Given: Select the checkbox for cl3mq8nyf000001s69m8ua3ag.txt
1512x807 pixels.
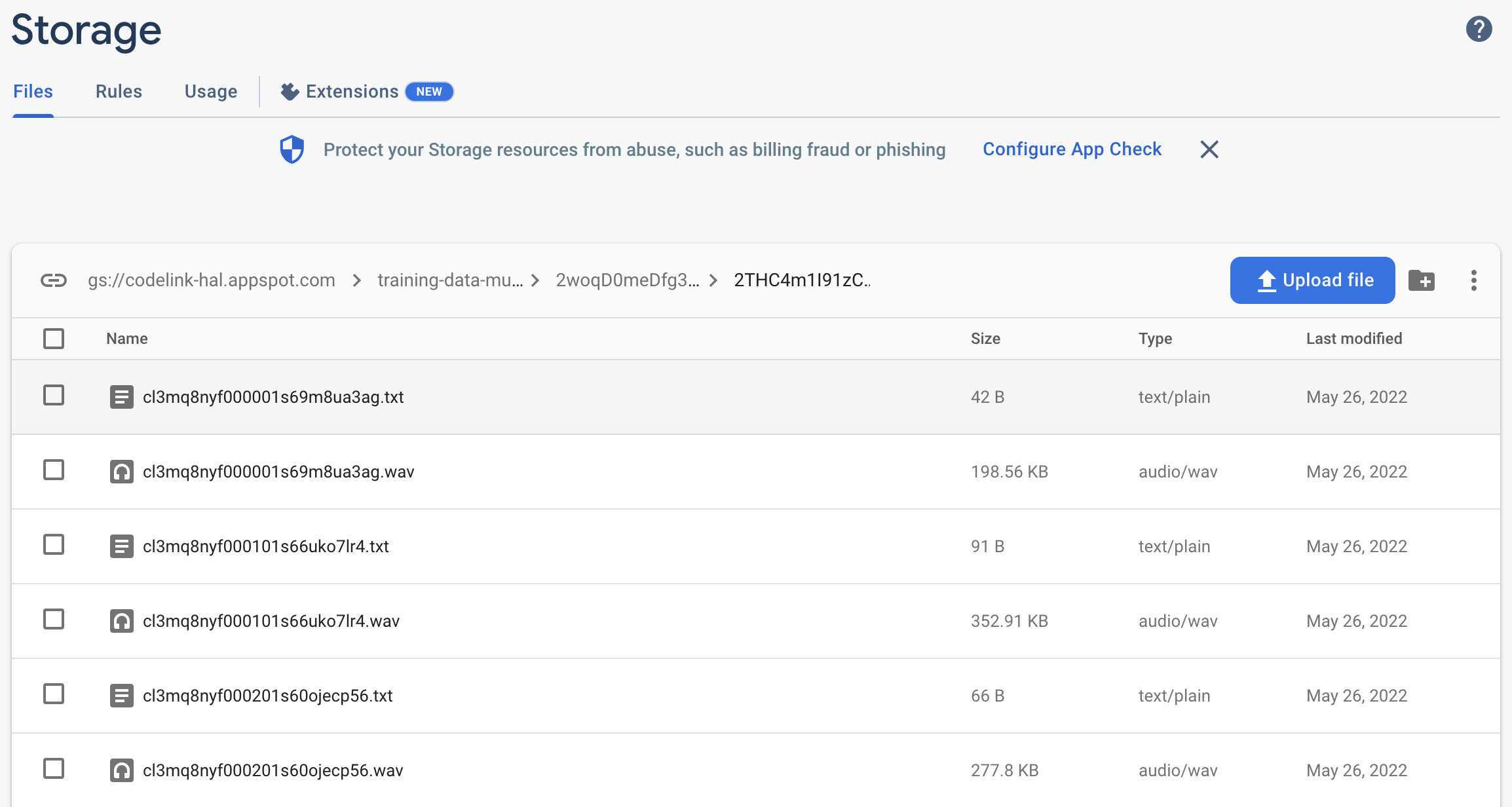Looking at the screenshot, I should (x=54, y=396).
